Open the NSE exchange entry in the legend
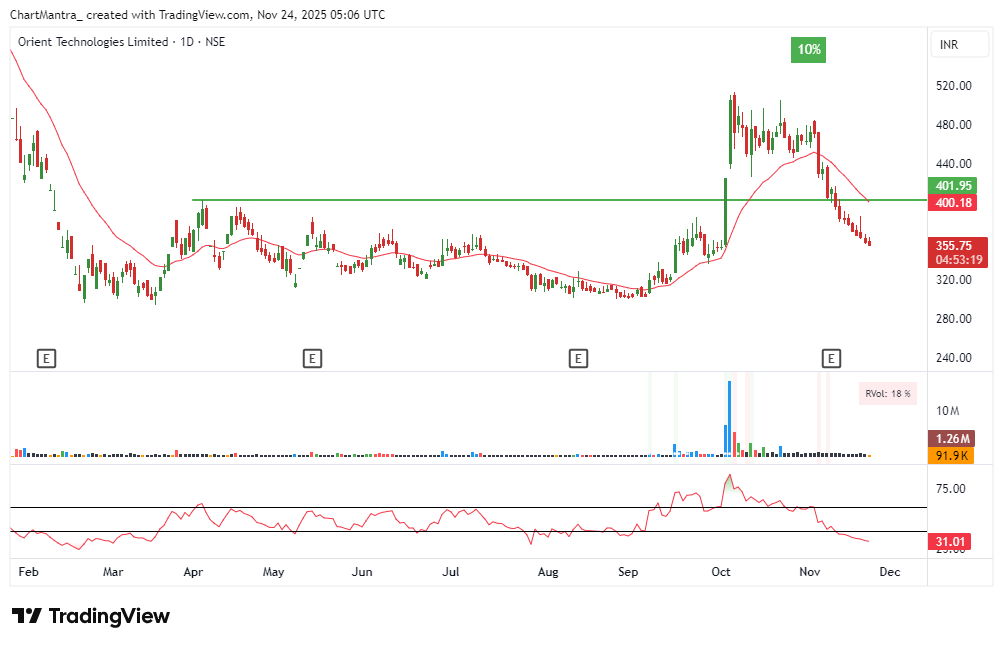The height and width of the screenshot is (646, 1003). point(217,42)
